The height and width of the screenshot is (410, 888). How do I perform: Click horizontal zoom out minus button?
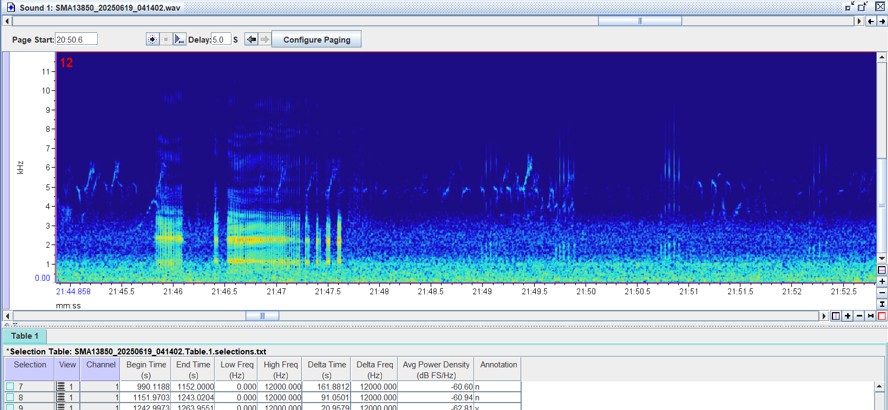(860, 316)
